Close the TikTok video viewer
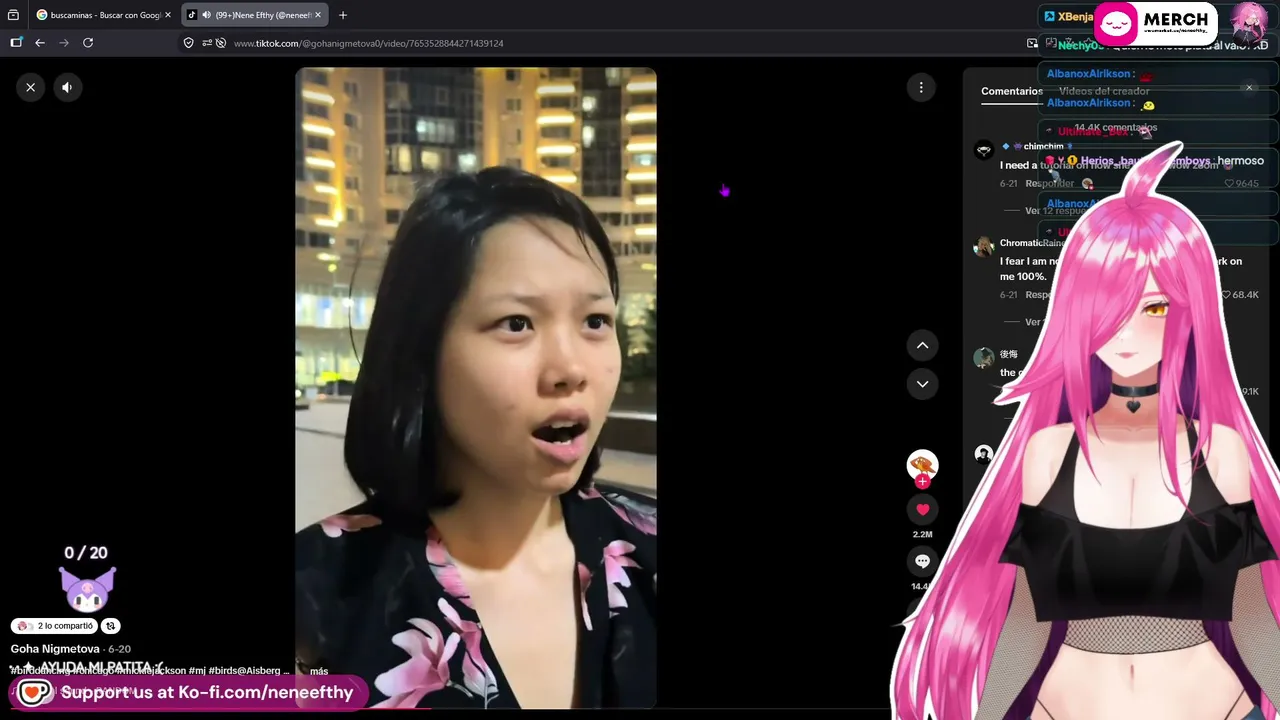 30,87
